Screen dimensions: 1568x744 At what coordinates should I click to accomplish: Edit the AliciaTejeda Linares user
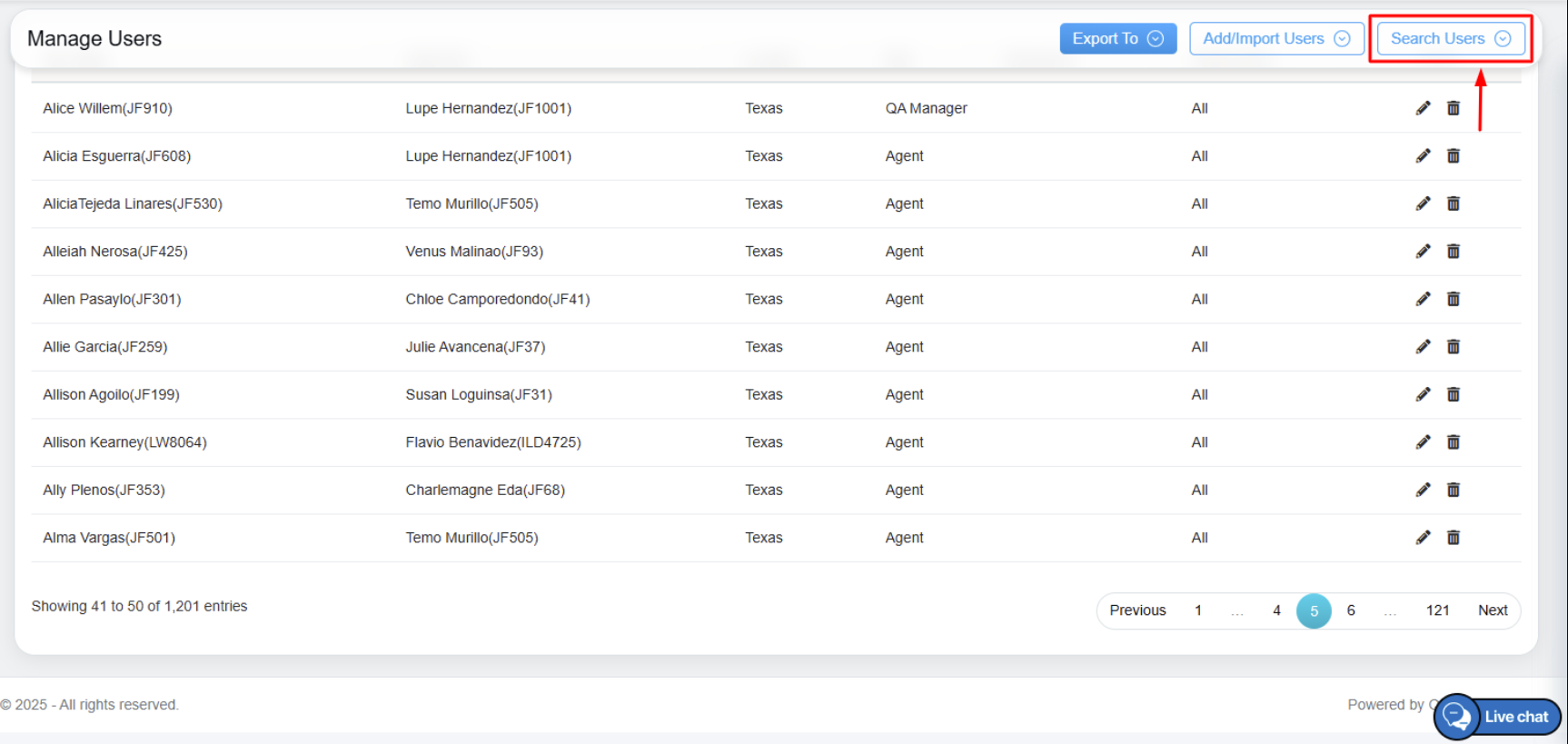coord(1423,203)
